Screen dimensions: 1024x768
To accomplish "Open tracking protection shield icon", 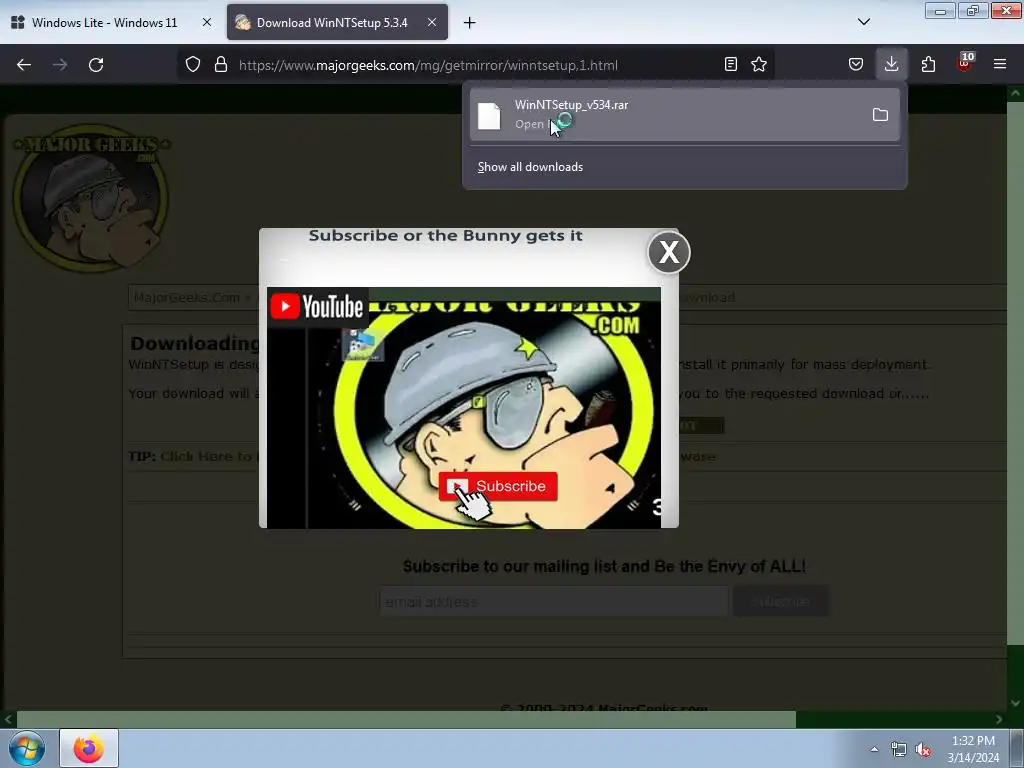I will [x=193, y=64].
